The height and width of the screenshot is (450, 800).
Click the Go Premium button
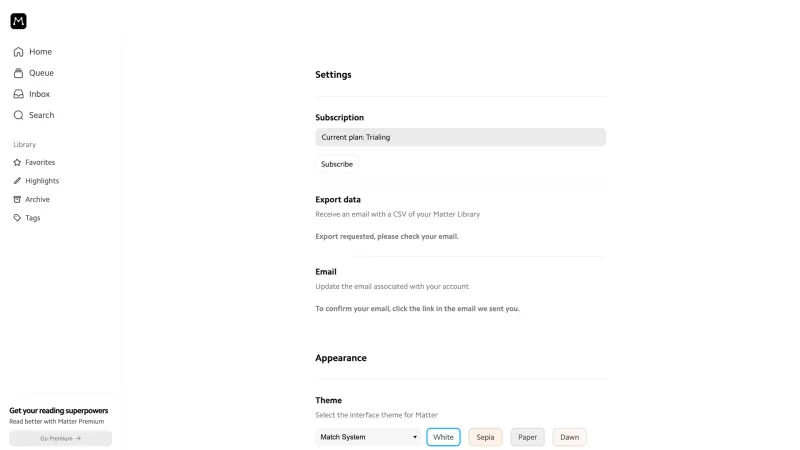pyautogui.click(x=61, y=438)
